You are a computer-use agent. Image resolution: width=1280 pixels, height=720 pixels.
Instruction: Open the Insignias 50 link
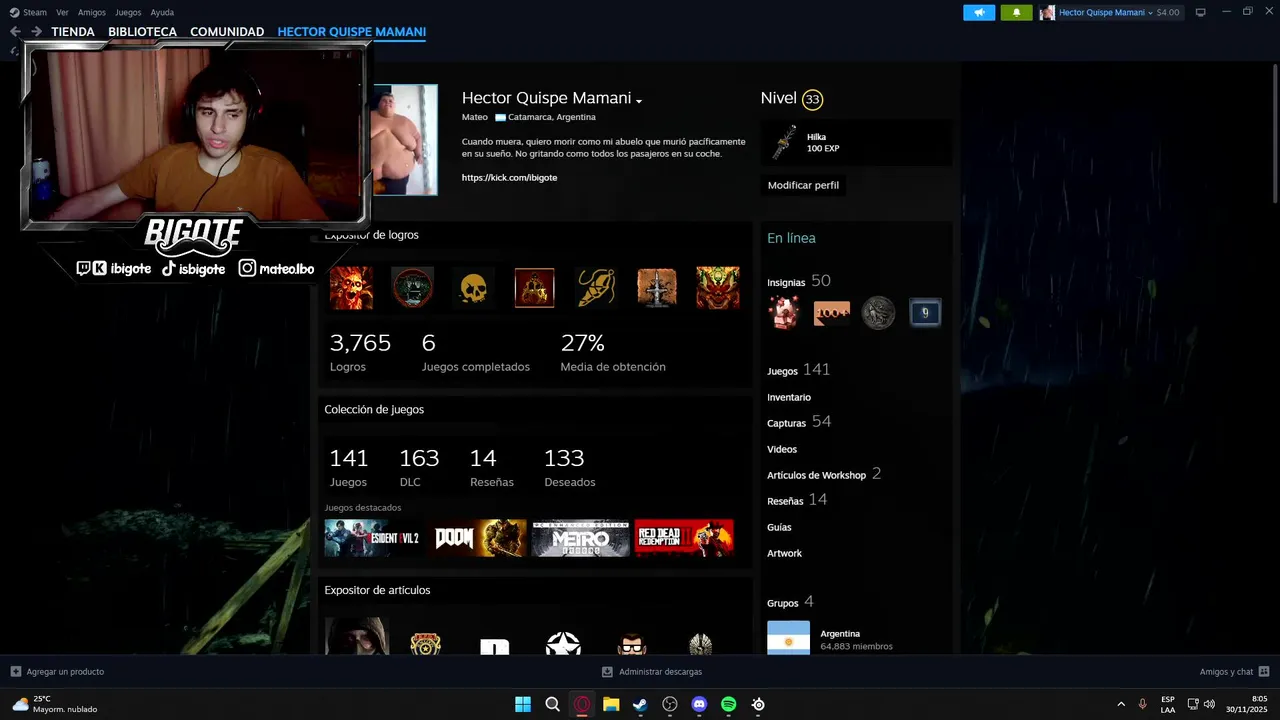(x=799, y=281)
